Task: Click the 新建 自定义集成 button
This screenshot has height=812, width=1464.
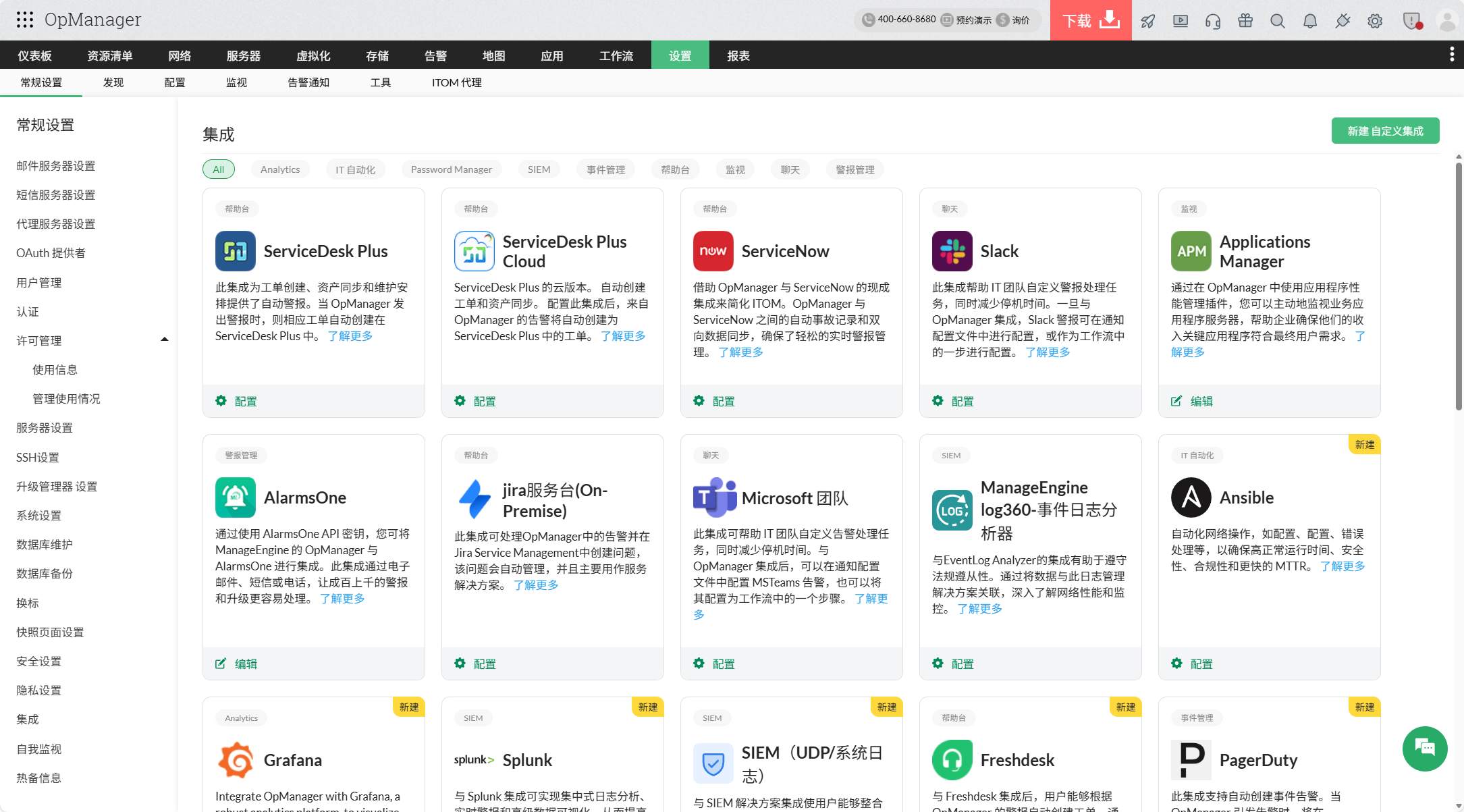Action: (1385, 130)
